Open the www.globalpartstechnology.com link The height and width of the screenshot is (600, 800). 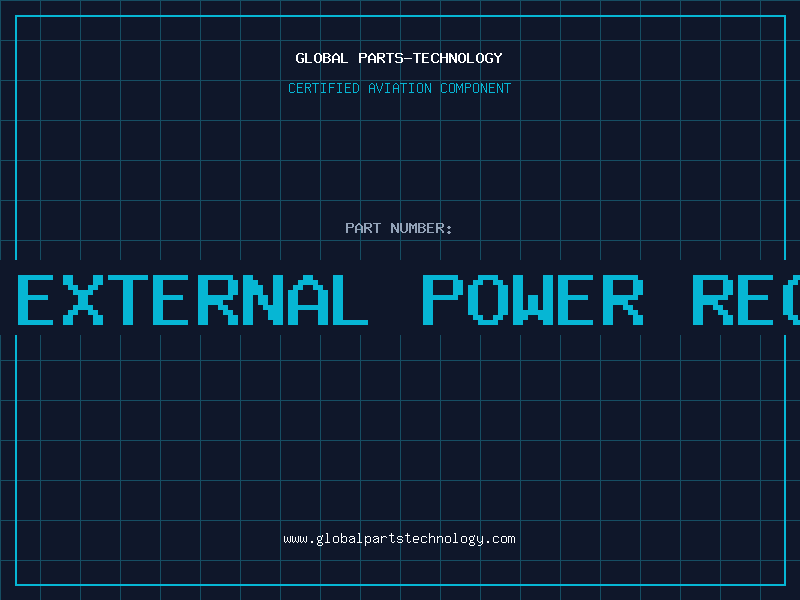tap(399, 539)
